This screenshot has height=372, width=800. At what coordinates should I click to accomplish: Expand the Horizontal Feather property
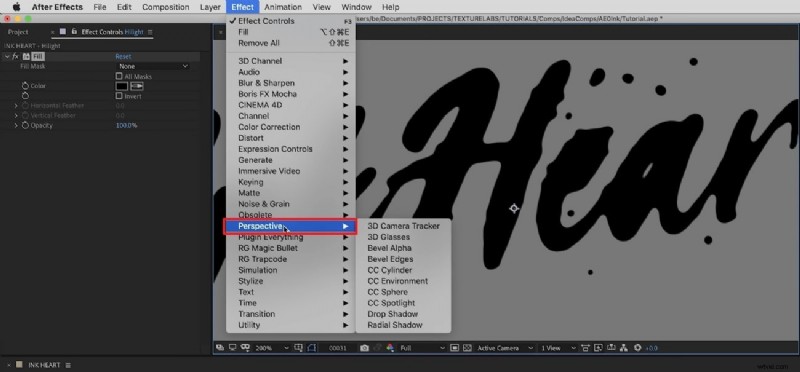[16, 106]
